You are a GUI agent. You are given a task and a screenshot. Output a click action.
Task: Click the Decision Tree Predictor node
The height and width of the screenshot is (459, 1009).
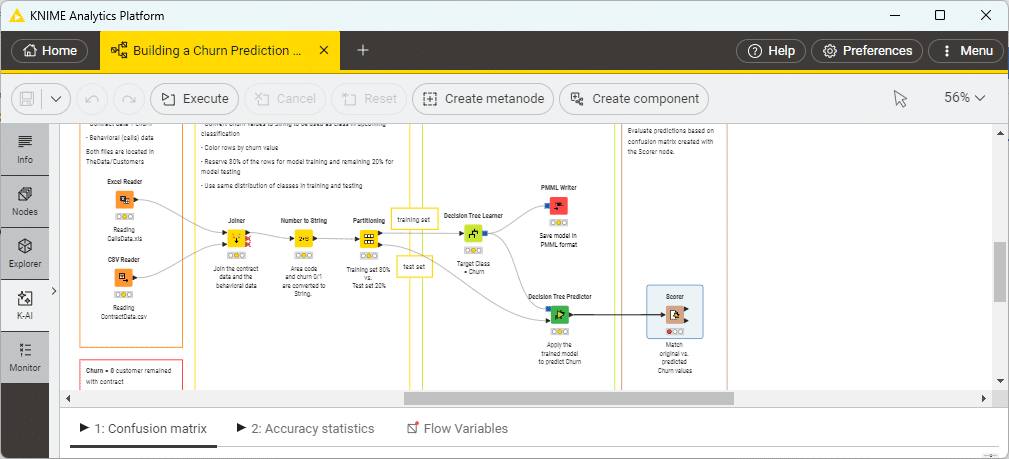click(560, 315)
